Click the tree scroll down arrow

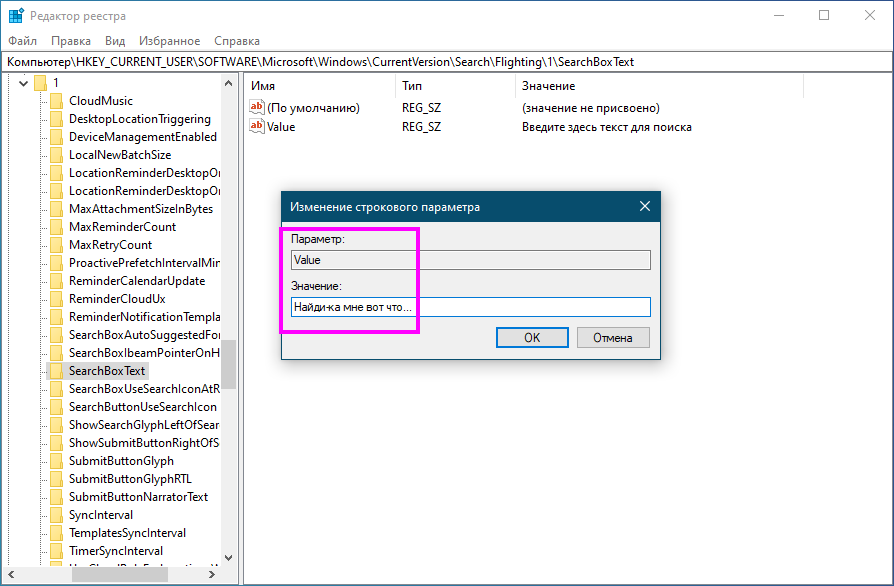(229, 557)
